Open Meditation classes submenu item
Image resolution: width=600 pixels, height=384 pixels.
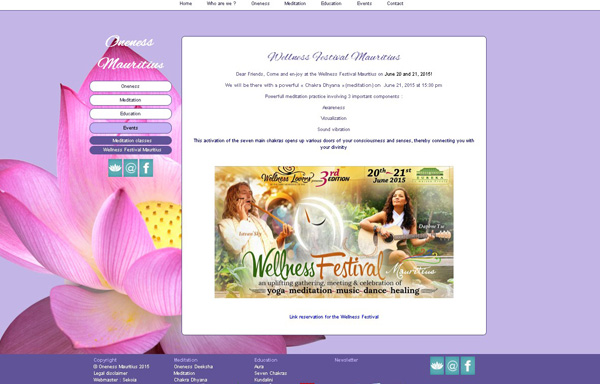130,140
